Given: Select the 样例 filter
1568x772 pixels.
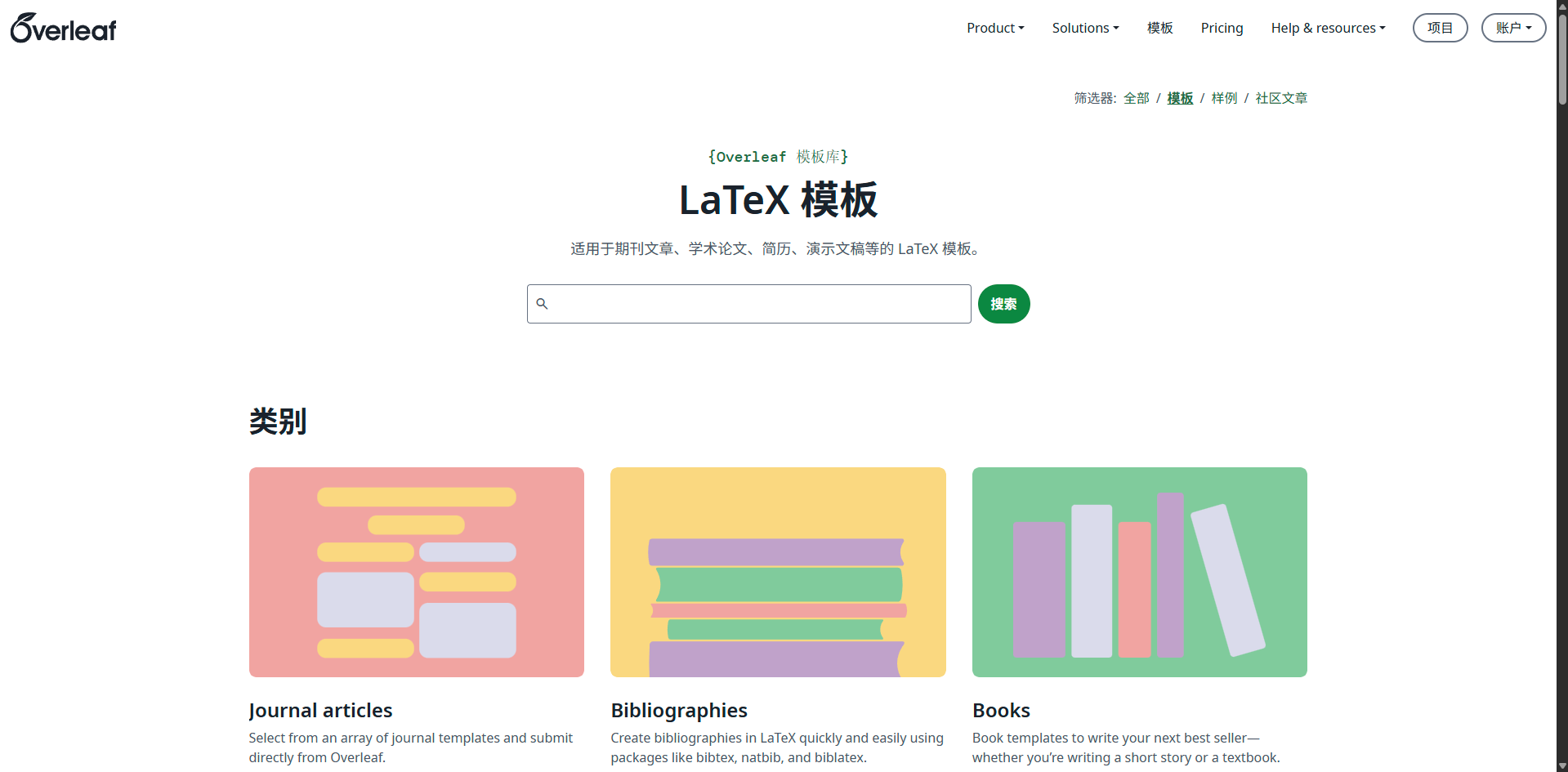Looking at the screenshot, I should 1224,97.
